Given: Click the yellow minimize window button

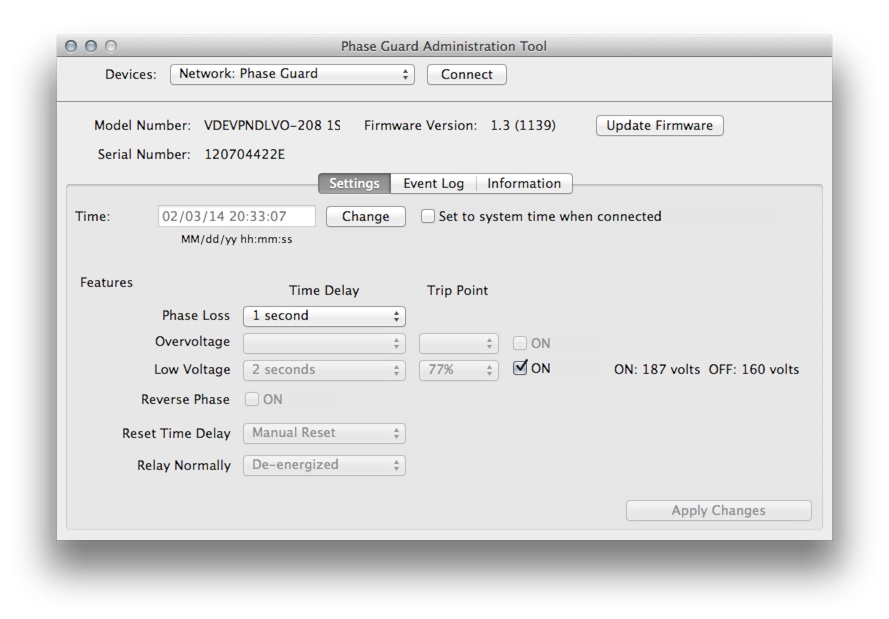Looking at the screenshot, I should (91, 46).
